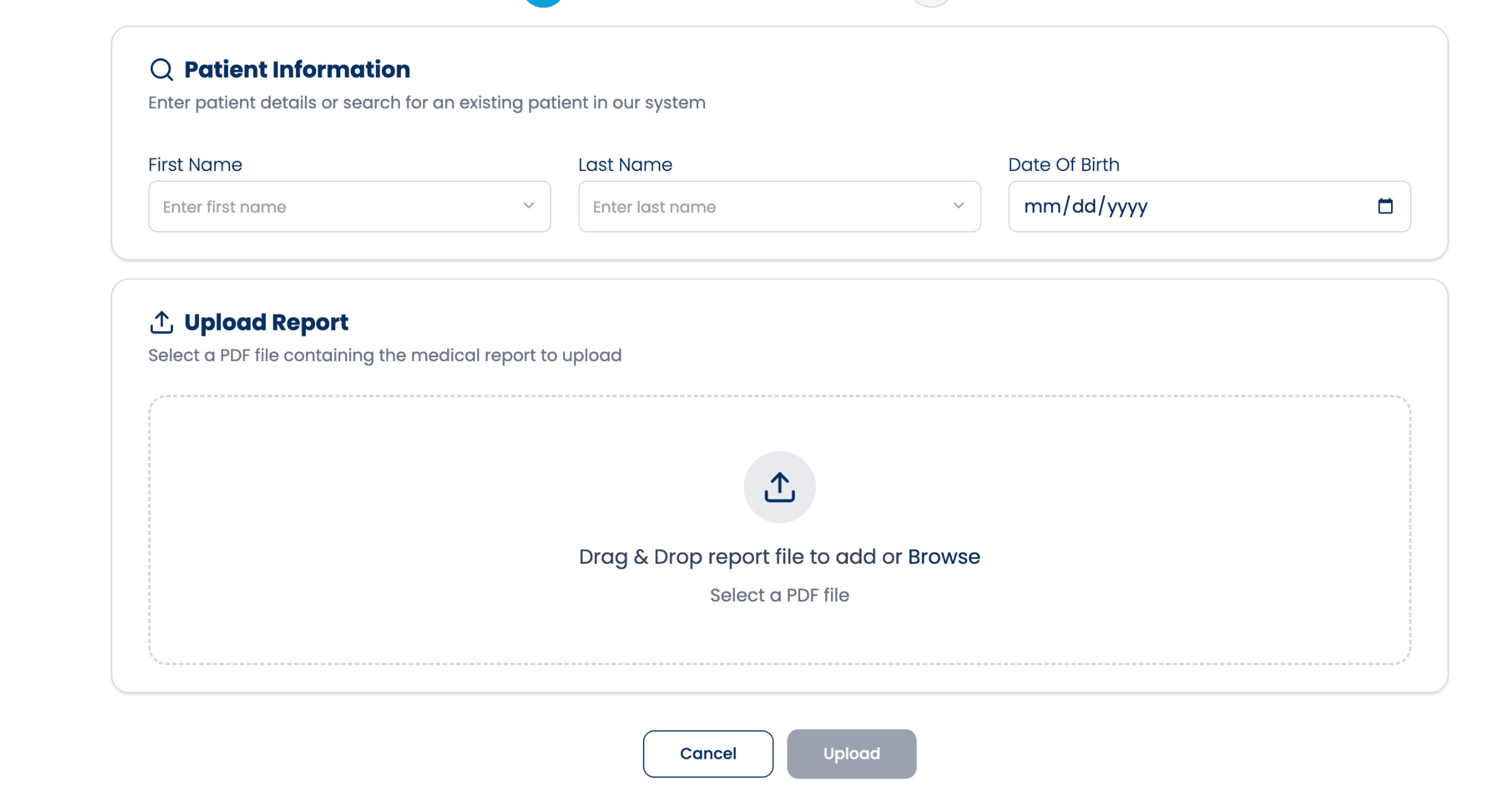Expand the First Name dropdown
This screenshot has height=812, width=1495.
tap(529, 206)
